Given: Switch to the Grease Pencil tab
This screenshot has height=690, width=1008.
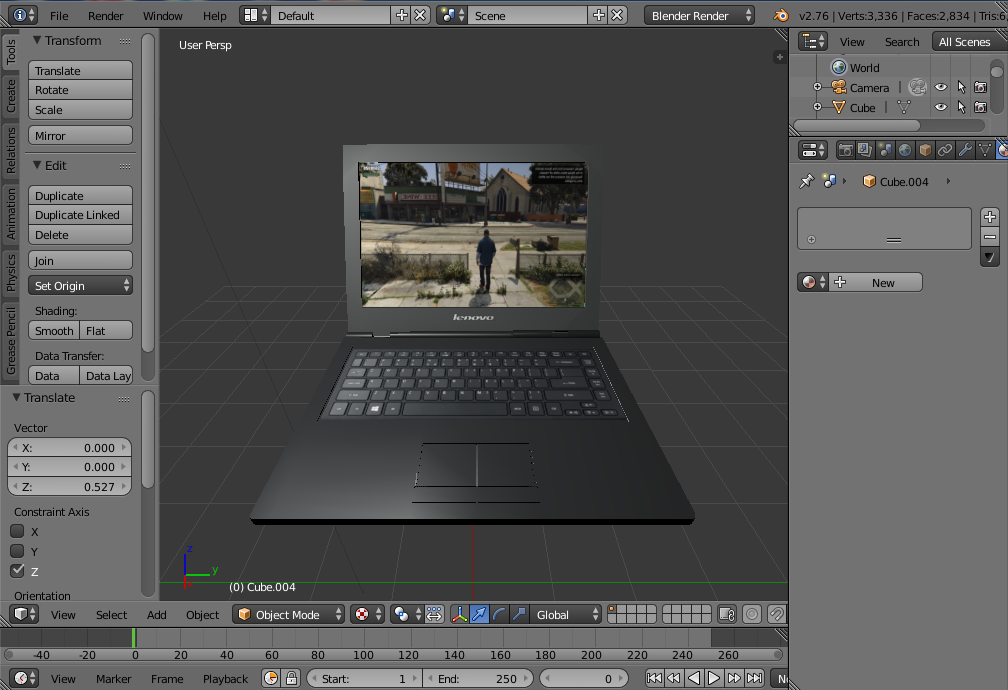Looking at the screenshot, I should click(10, 340).
